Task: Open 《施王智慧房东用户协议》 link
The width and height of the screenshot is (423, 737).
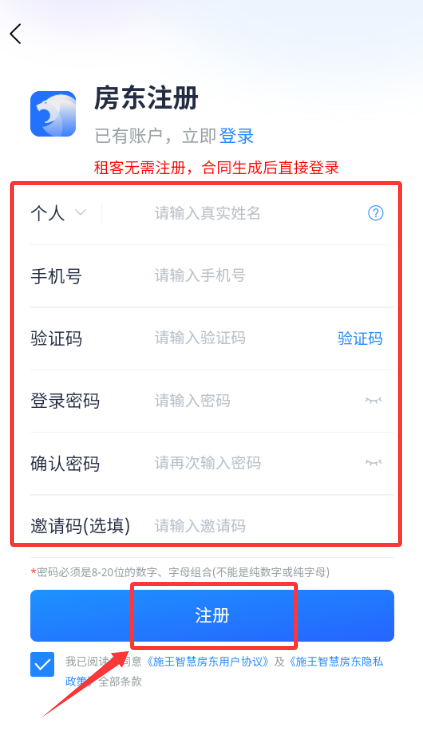Action: pos(208,662)
